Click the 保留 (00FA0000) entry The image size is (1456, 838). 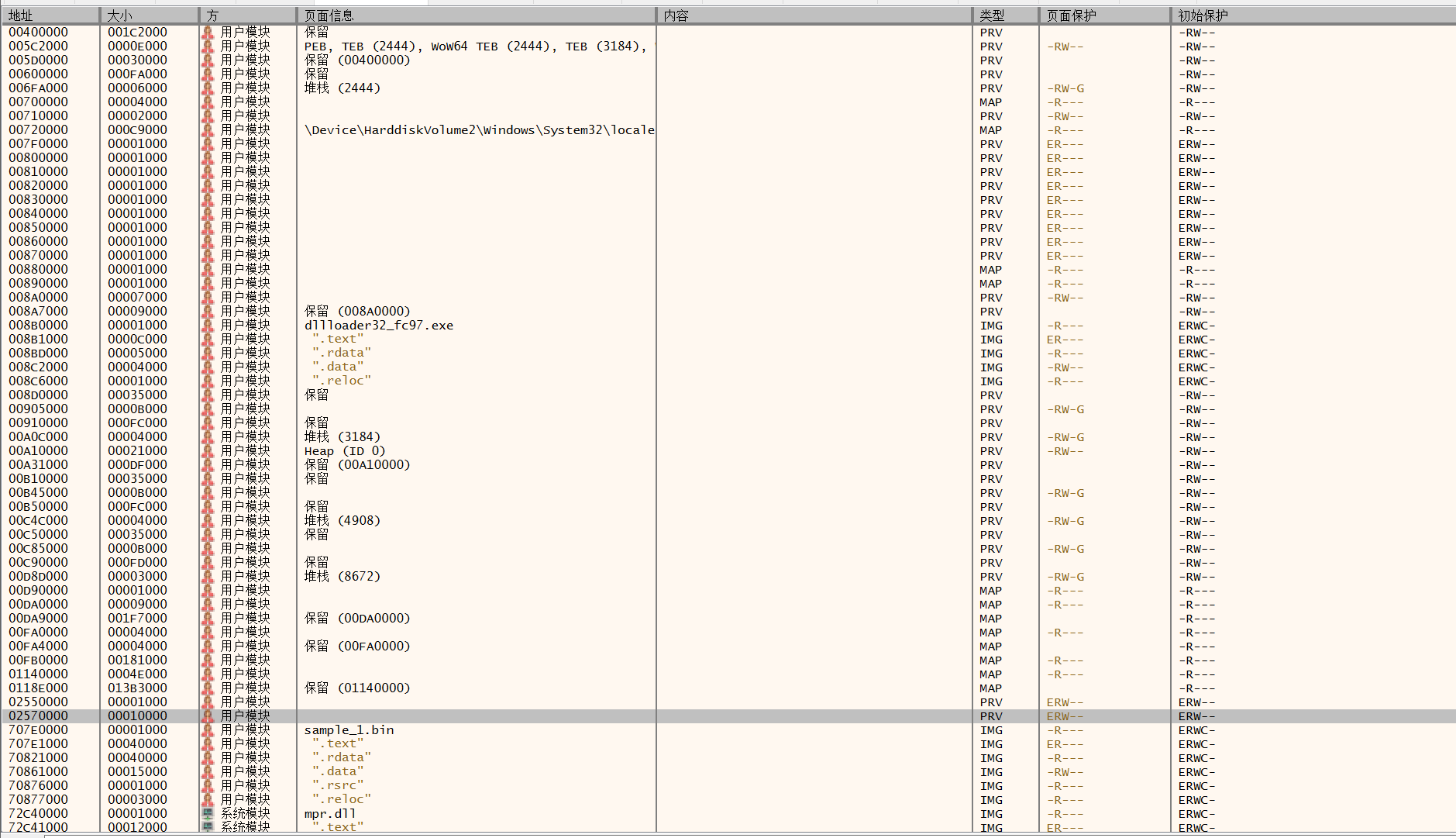point(357,647)
